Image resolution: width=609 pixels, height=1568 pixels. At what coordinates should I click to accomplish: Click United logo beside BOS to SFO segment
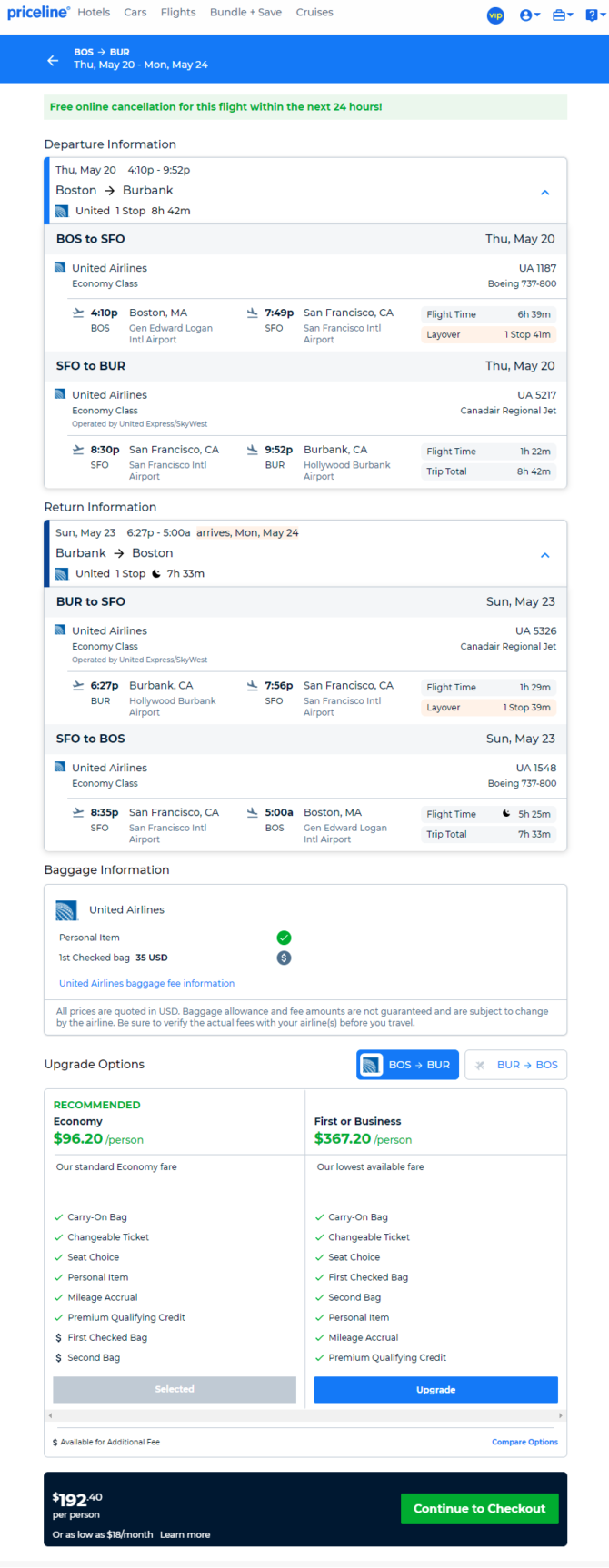tap(60, 268)
